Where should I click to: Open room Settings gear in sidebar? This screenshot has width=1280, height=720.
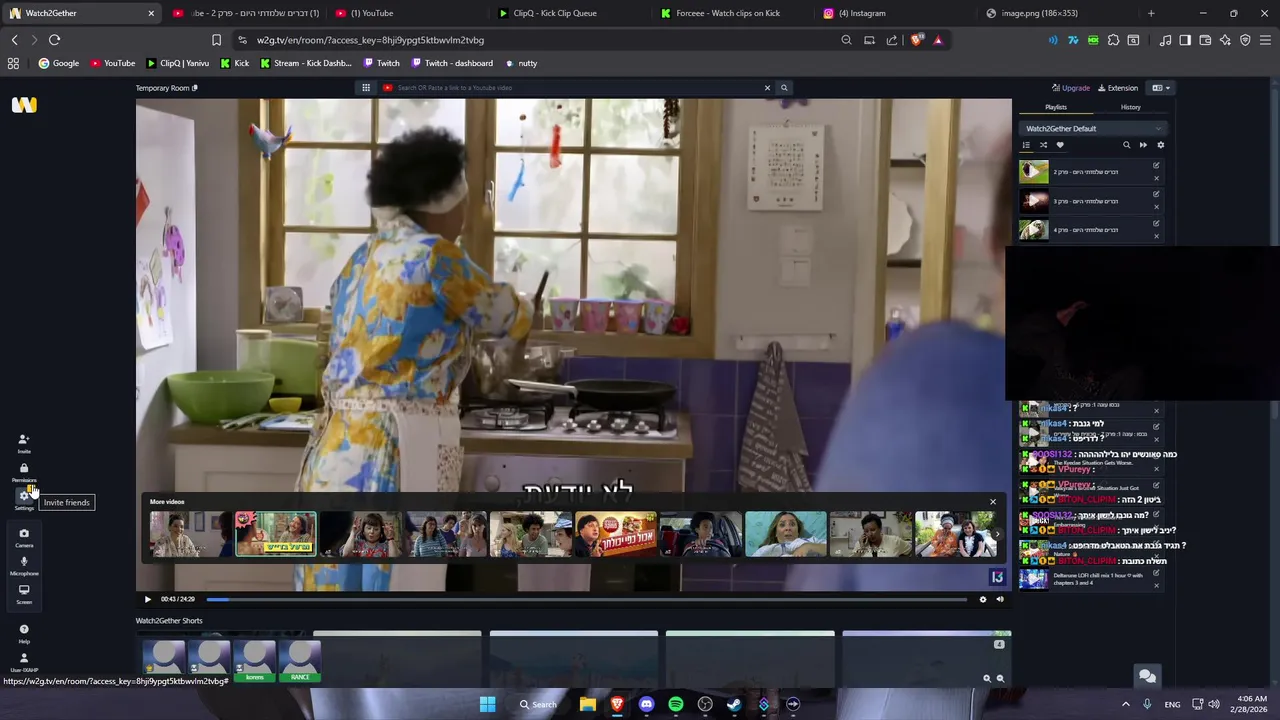24,500
